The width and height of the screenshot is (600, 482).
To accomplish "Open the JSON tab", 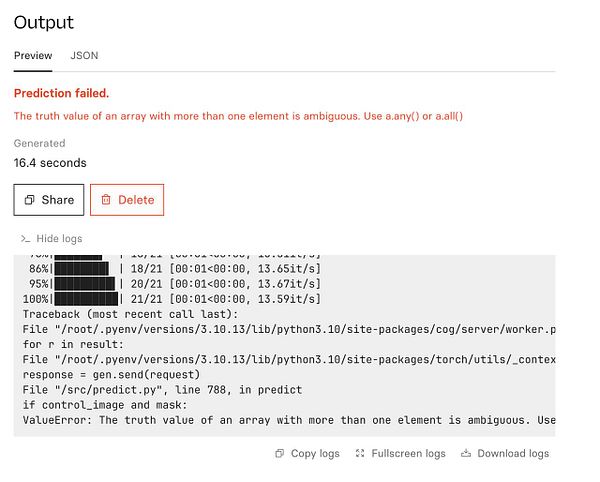I will pyautogui.click(x=84, y=56).
